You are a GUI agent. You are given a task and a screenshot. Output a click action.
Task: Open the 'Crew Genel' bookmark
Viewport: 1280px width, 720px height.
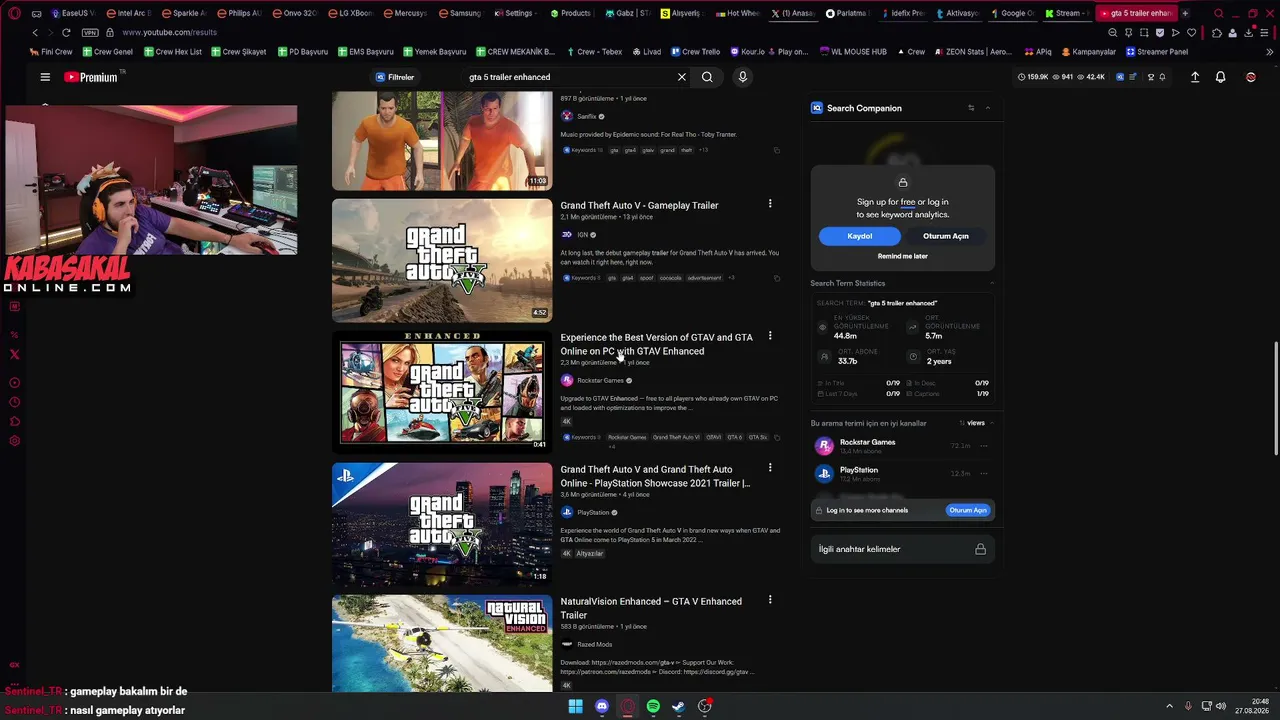[107, 51]
